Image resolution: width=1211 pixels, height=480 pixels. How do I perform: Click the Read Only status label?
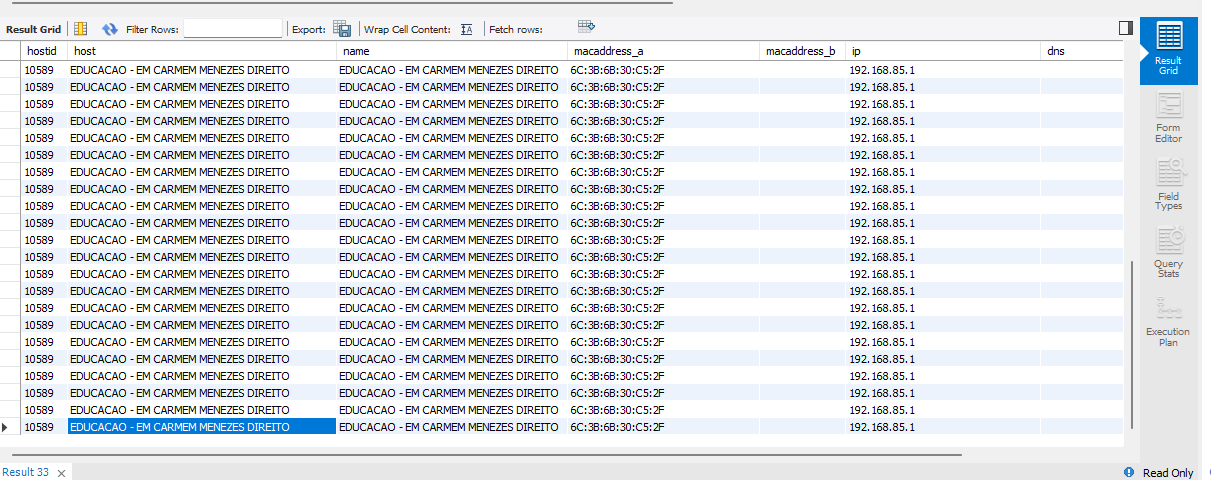pyautogui.click(x=1168, y=473)
